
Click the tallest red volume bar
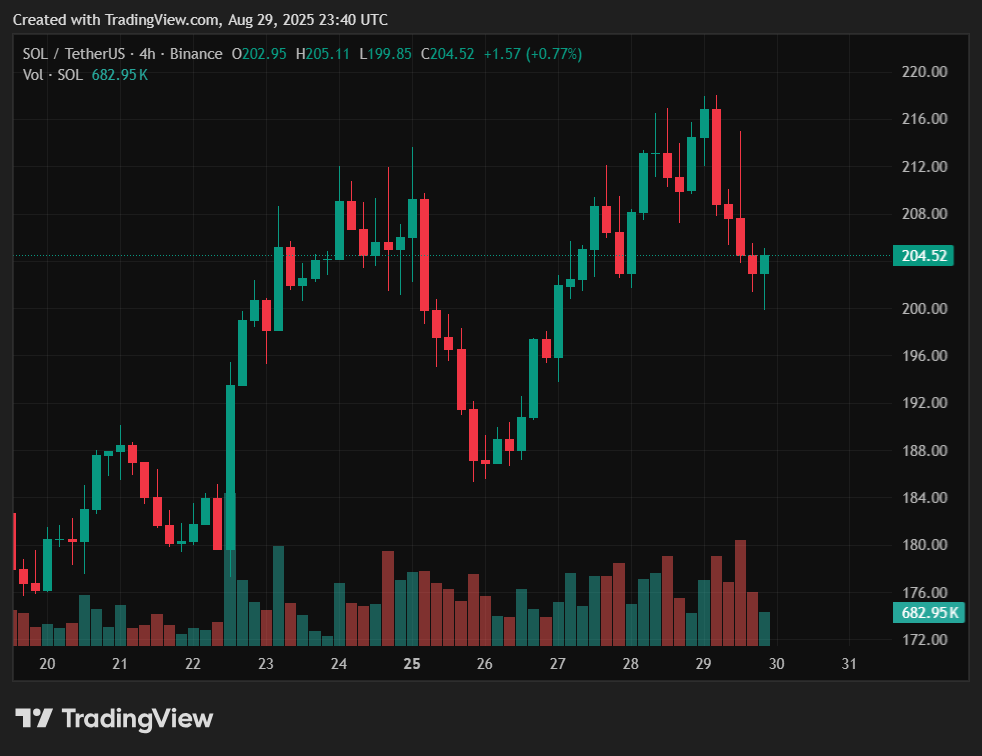pos(740,592)
